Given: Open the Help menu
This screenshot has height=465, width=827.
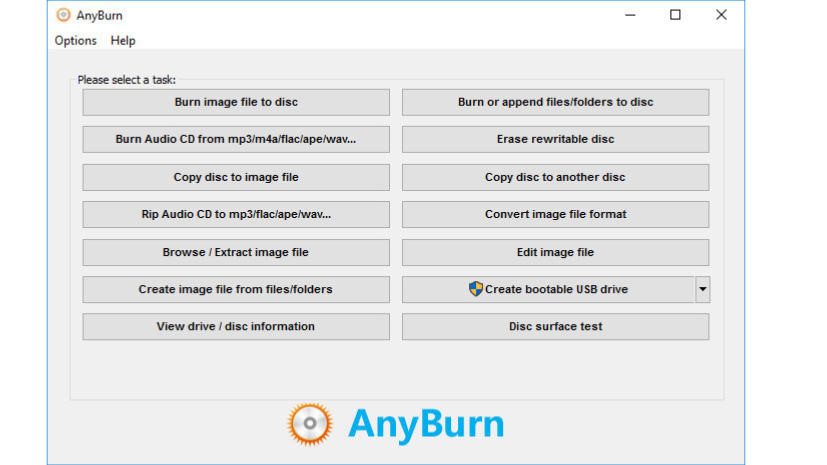Looking at the screenshot, I should click(x=123, y=41).
